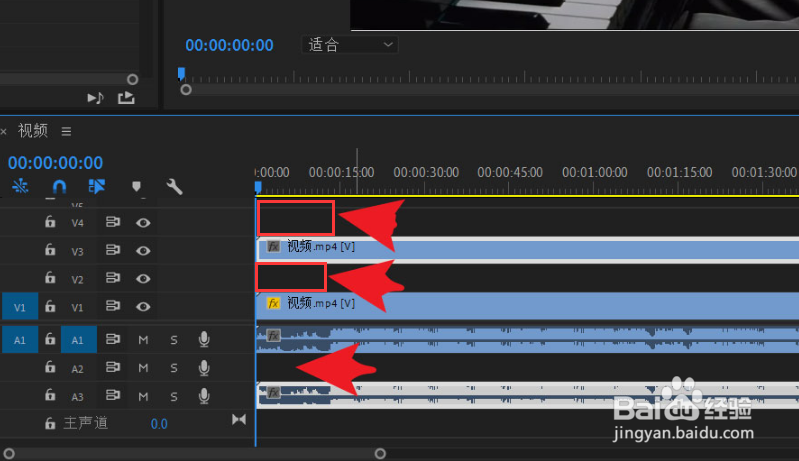The height and width of the screenshot is (461, 799).
Task: Solo track A2
Action: coord(174,368)
